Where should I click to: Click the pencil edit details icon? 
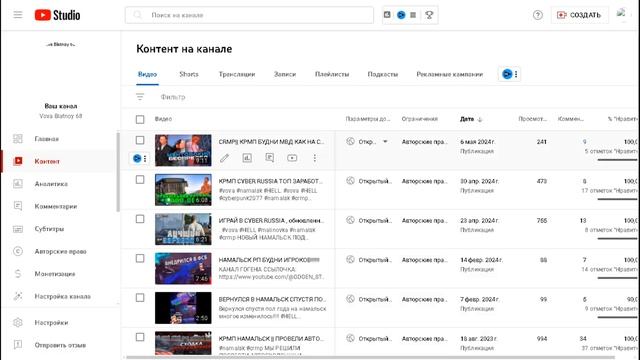[x=224, y=158]
